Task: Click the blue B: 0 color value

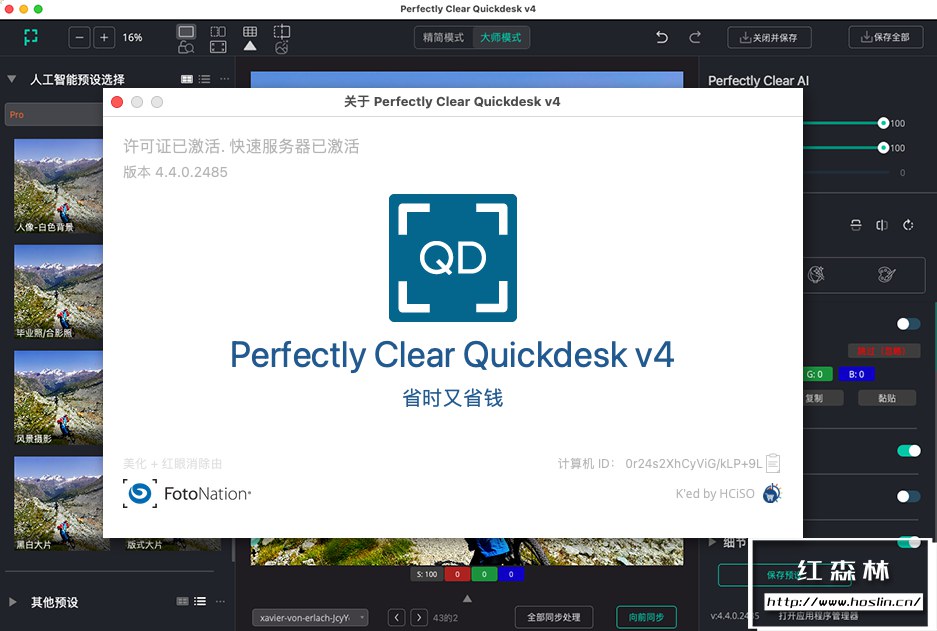Action: click(856, 374)
